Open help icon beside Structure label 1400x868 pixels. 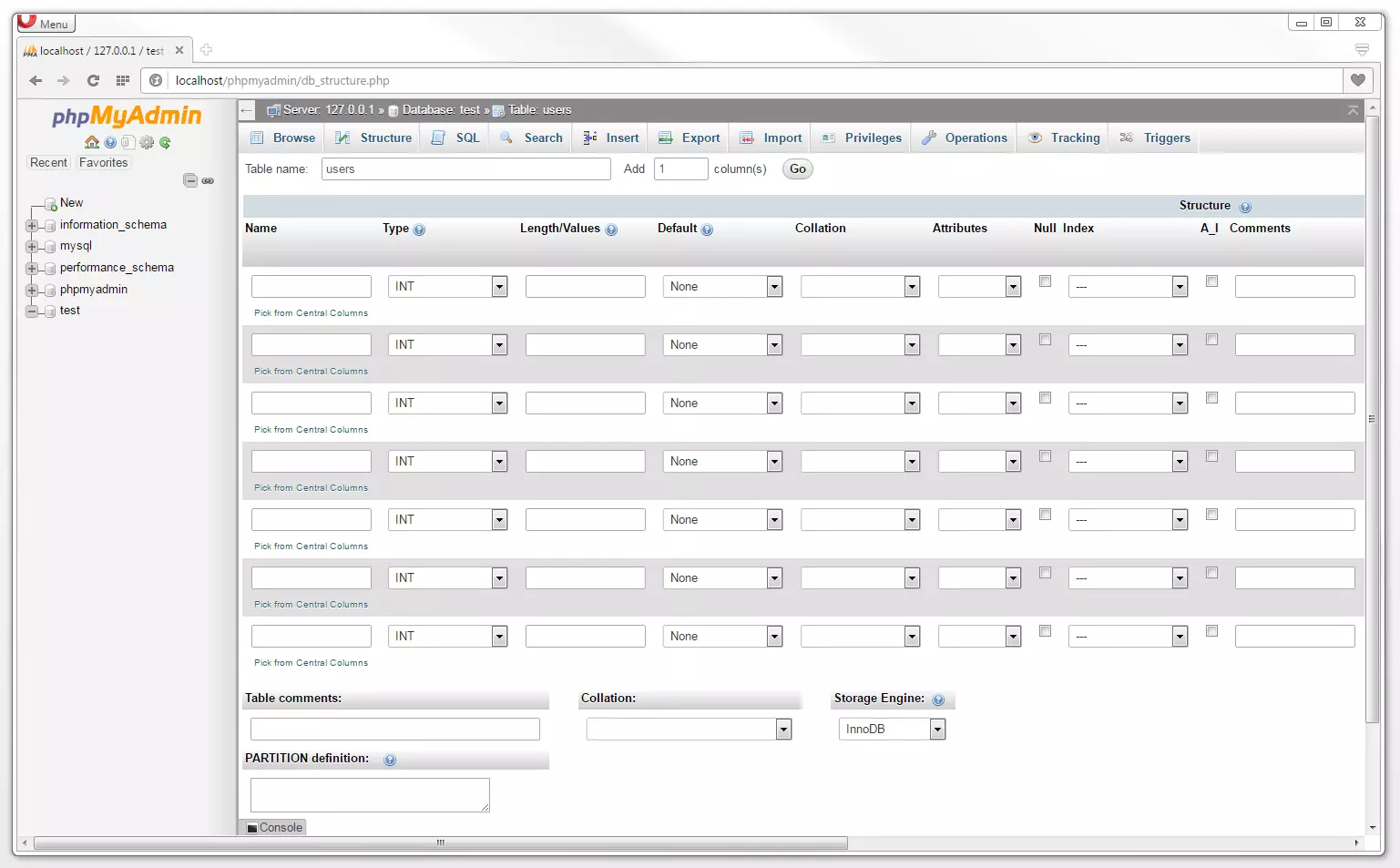point(1245,207)
